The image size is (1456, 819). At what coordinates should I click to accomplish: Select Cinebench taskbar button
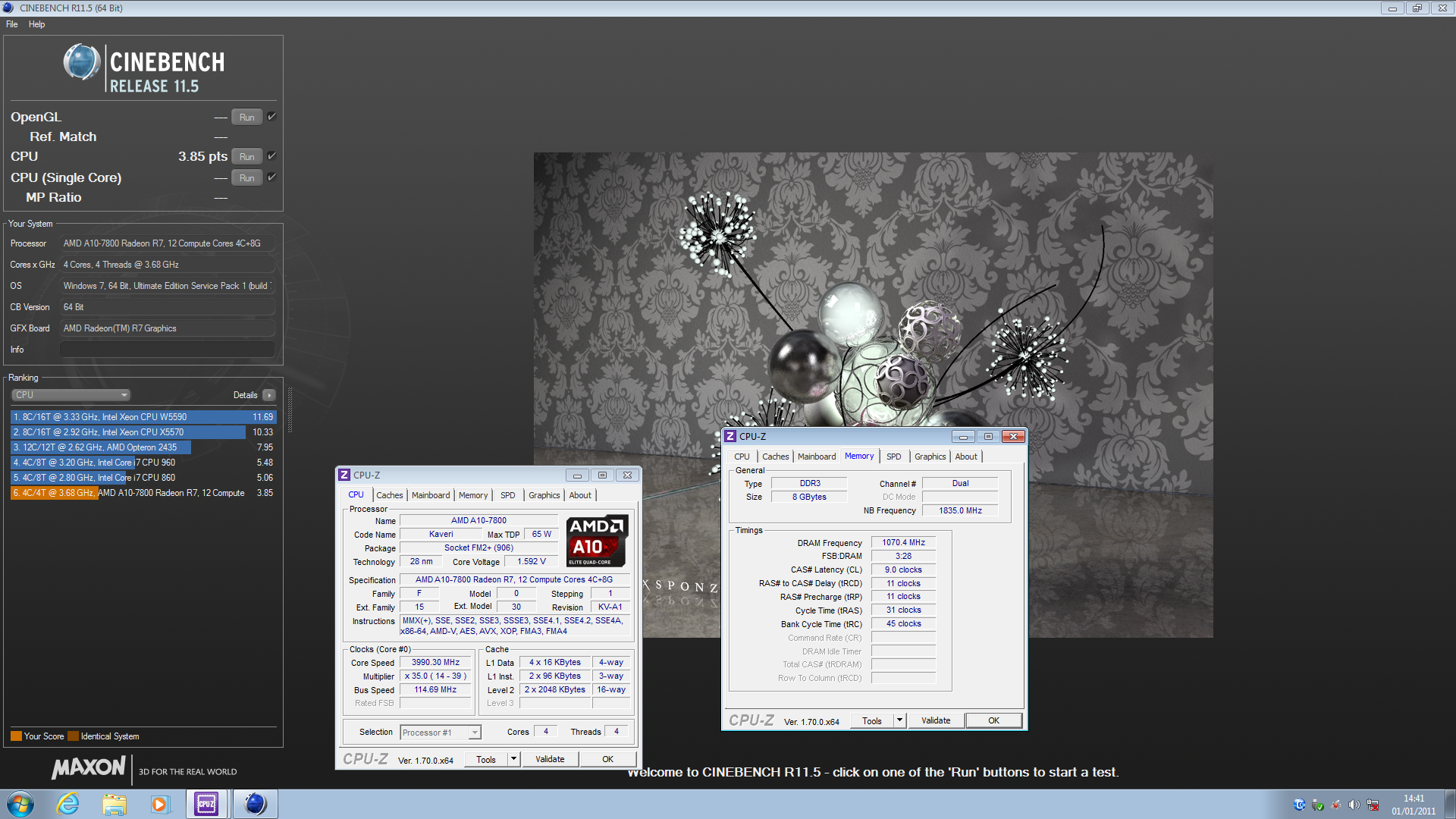[255, 804]
